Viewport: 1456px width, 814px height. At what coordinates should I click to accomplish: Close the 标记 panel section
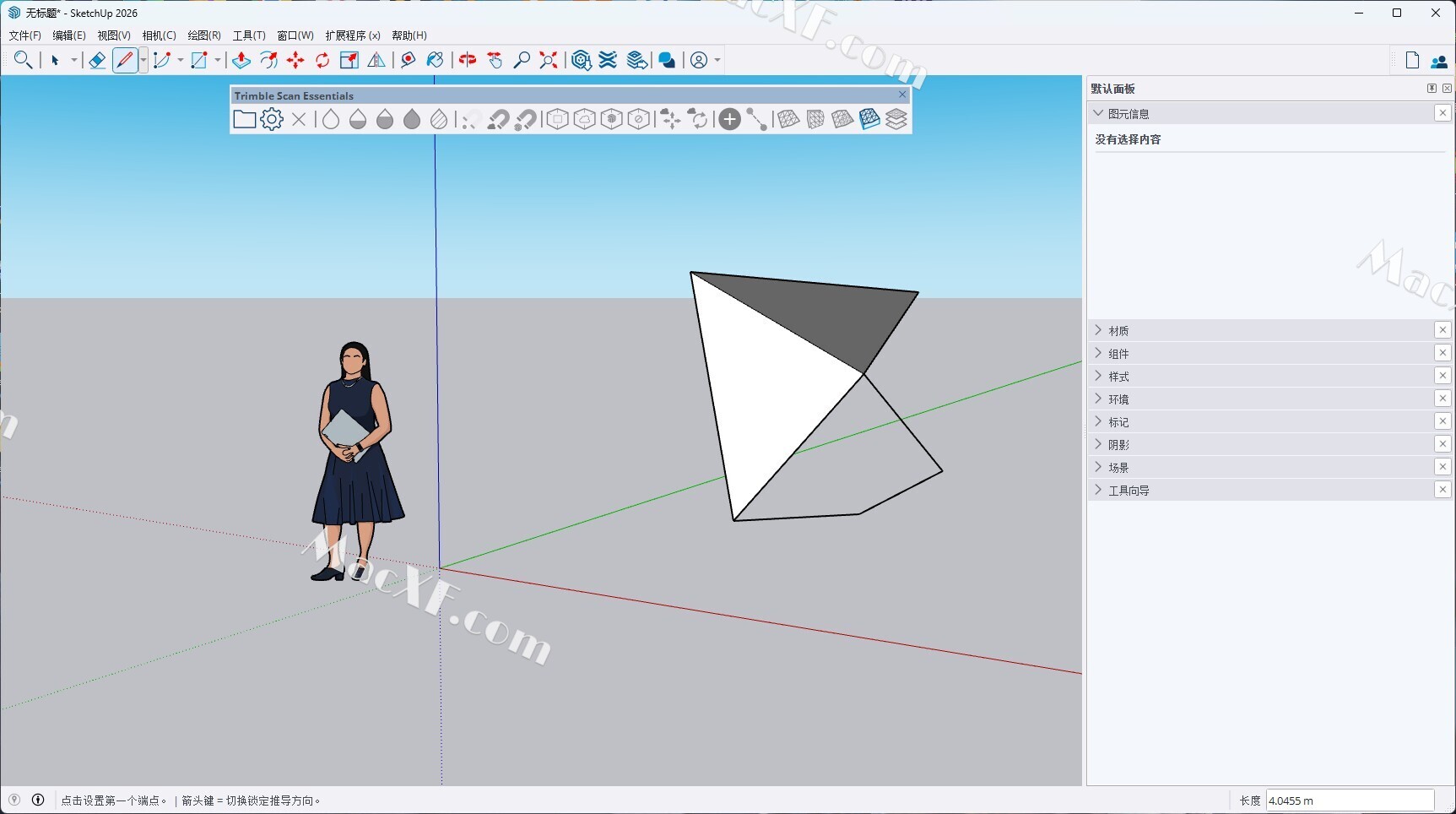click(x=1442, y=421)
